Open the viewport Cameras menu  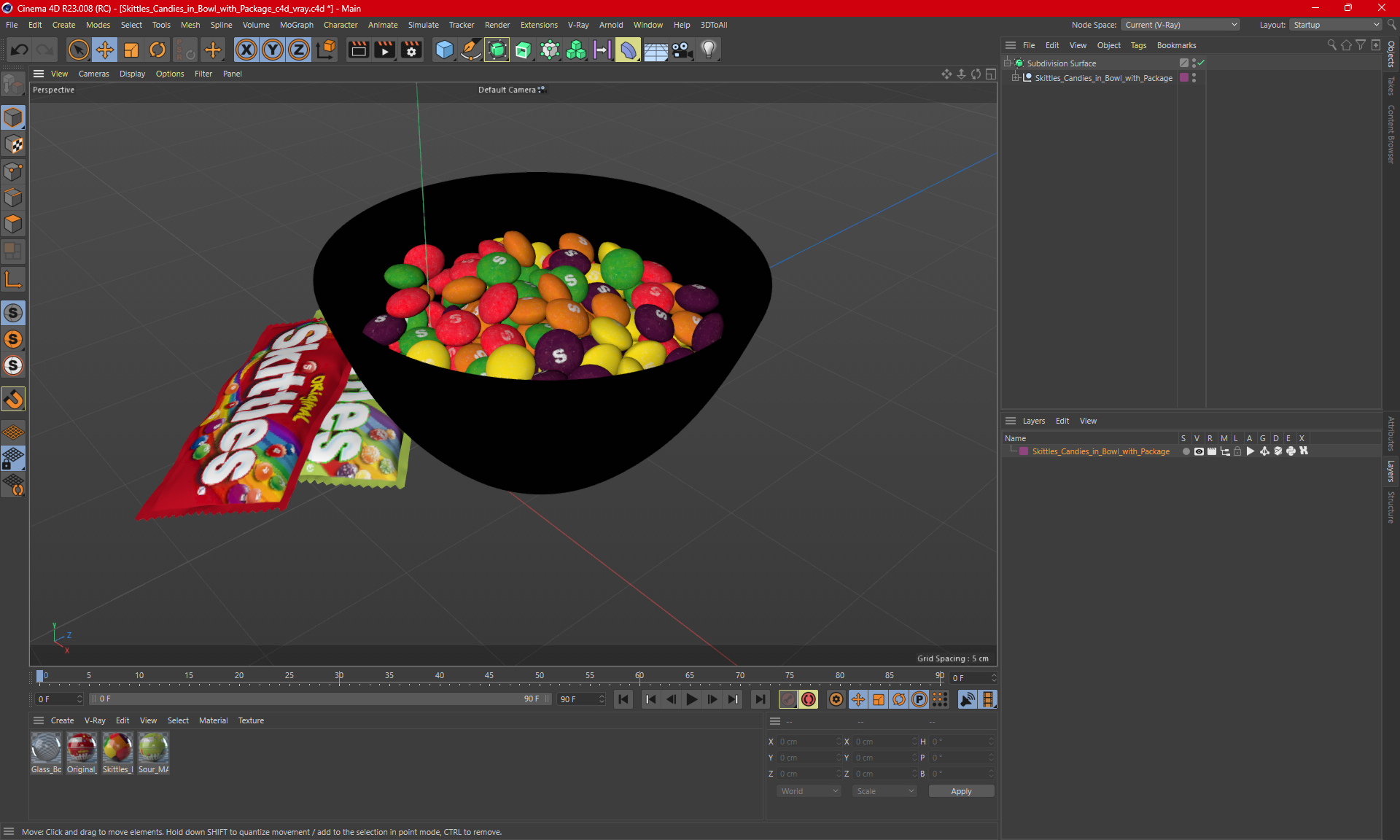(93, 74)
